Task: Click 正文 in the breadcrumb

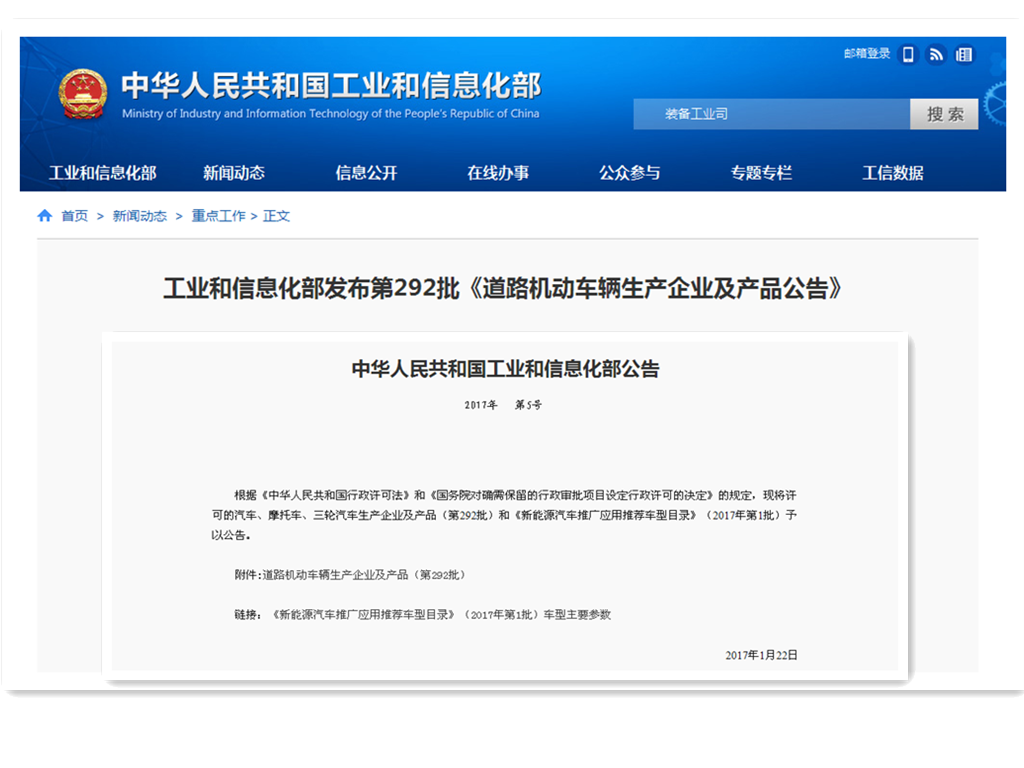Action: pyautogui.click(x=276, y=216)
